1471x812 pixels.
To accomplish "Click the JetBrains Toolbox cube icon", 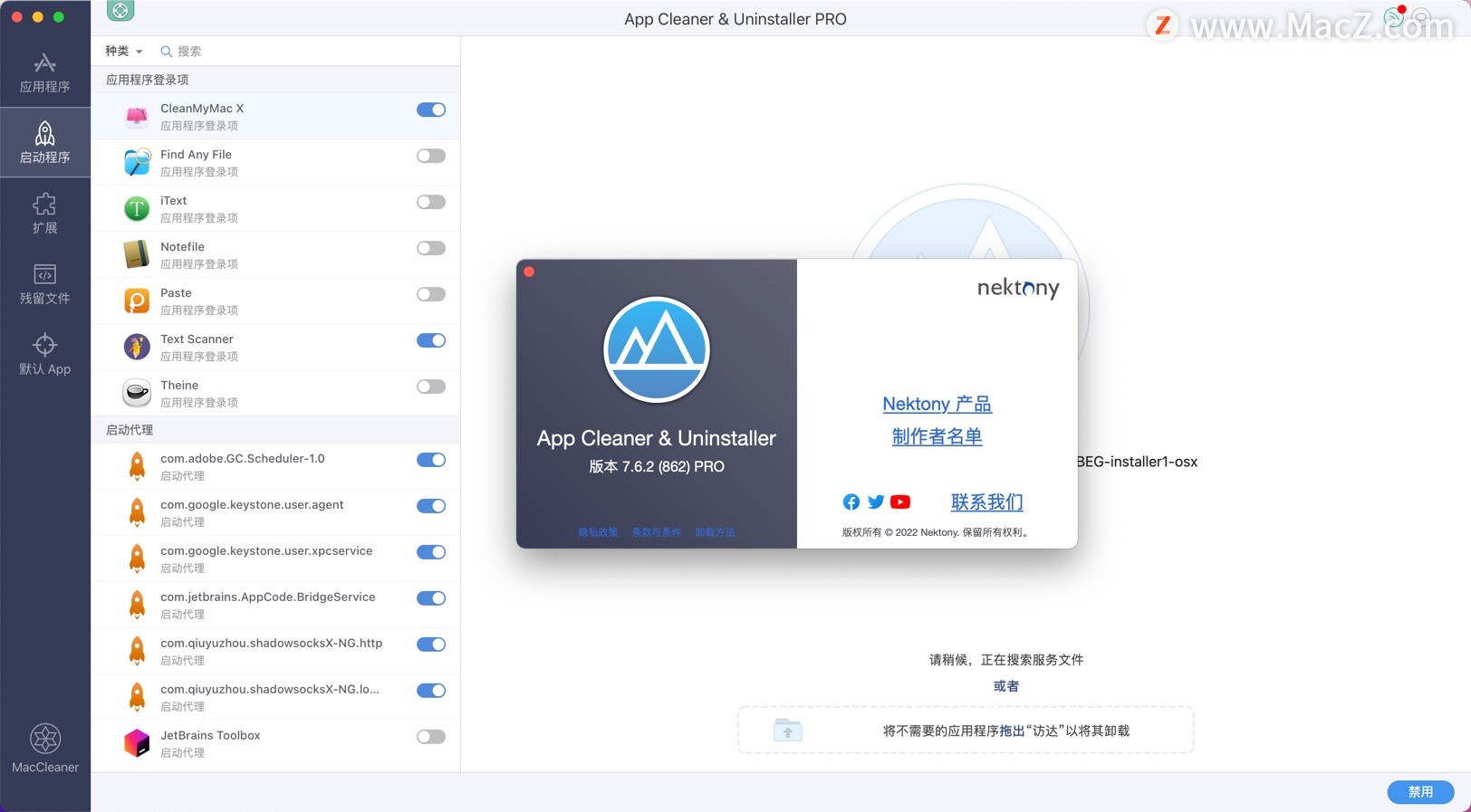I will click(x=137, y=744).
